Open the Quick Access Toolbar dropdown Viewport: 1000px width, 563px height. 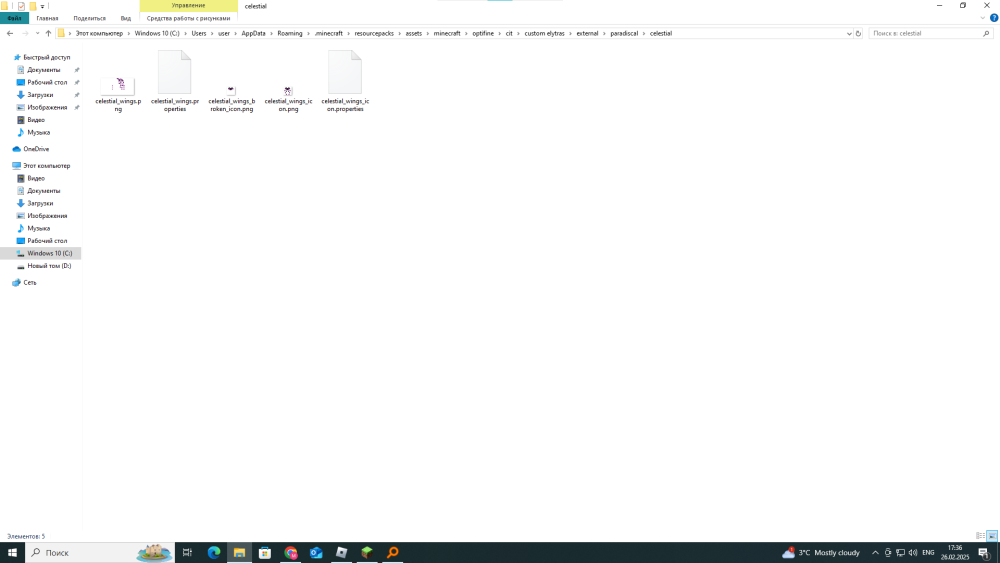click(x=42, y=6)
